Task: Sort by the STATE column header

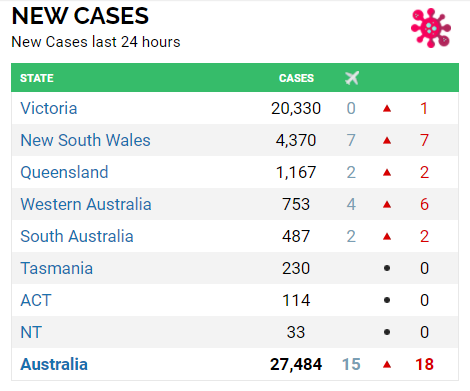Action: pyautogui.click(x=37, y=78)
